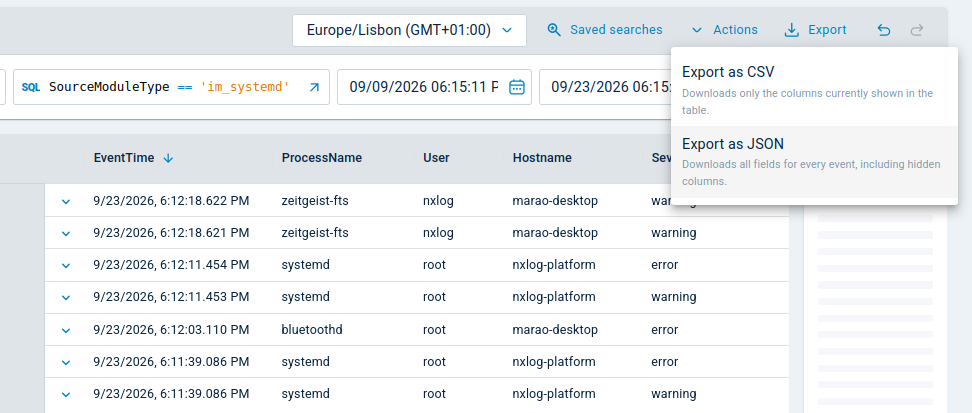Sort by the Hostname column header
The image size is (972, 413).
pos(542,158)
